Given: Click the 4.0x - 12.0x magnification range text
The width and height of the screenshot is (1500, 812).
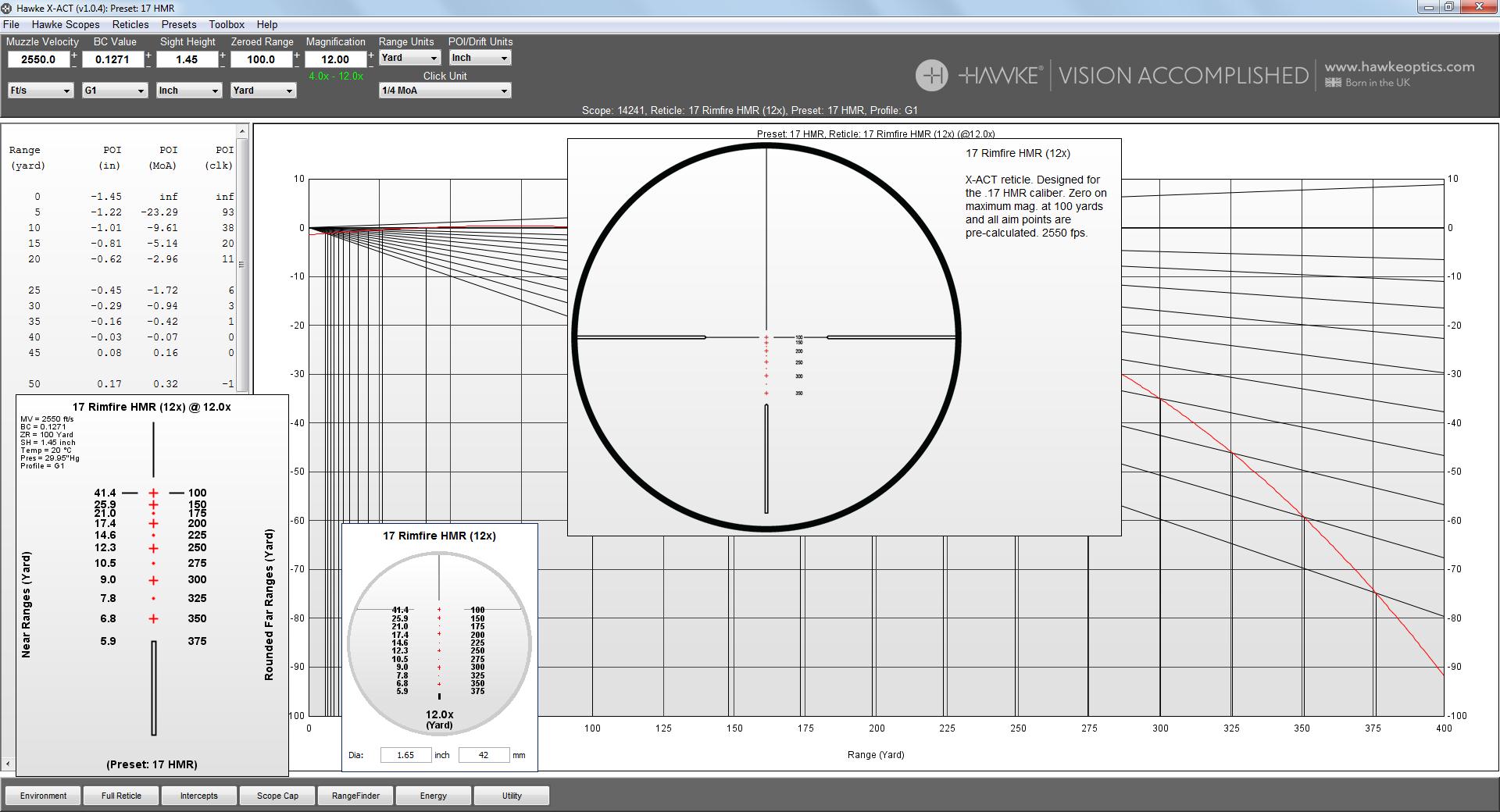Looking at the screenshot, I should (336, 76).
